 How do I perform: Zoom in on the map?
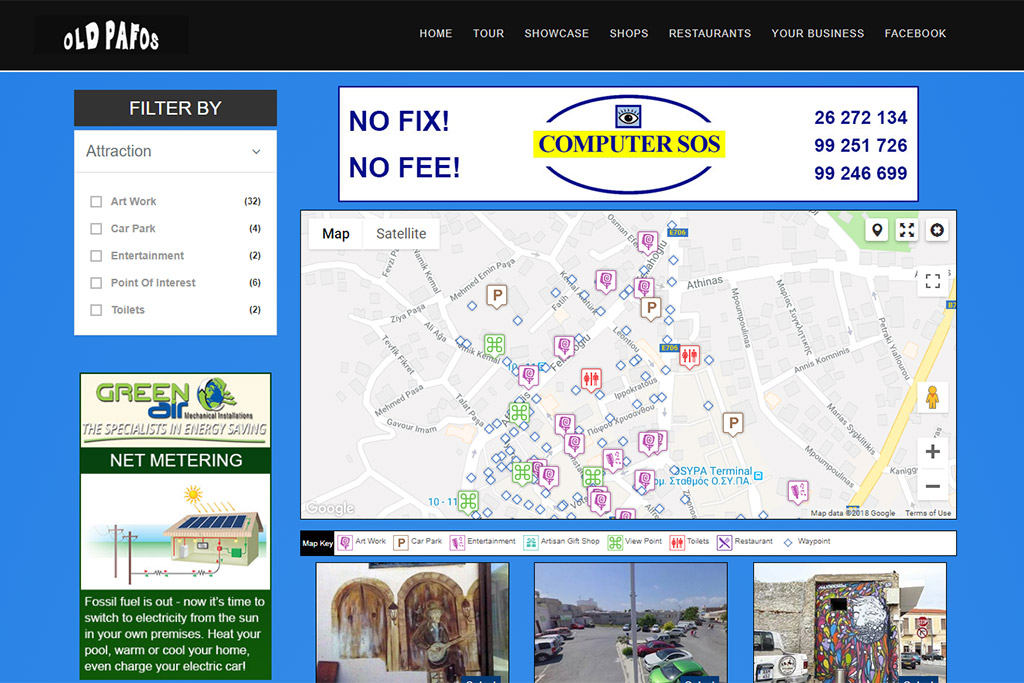click(x=933, y=451)
